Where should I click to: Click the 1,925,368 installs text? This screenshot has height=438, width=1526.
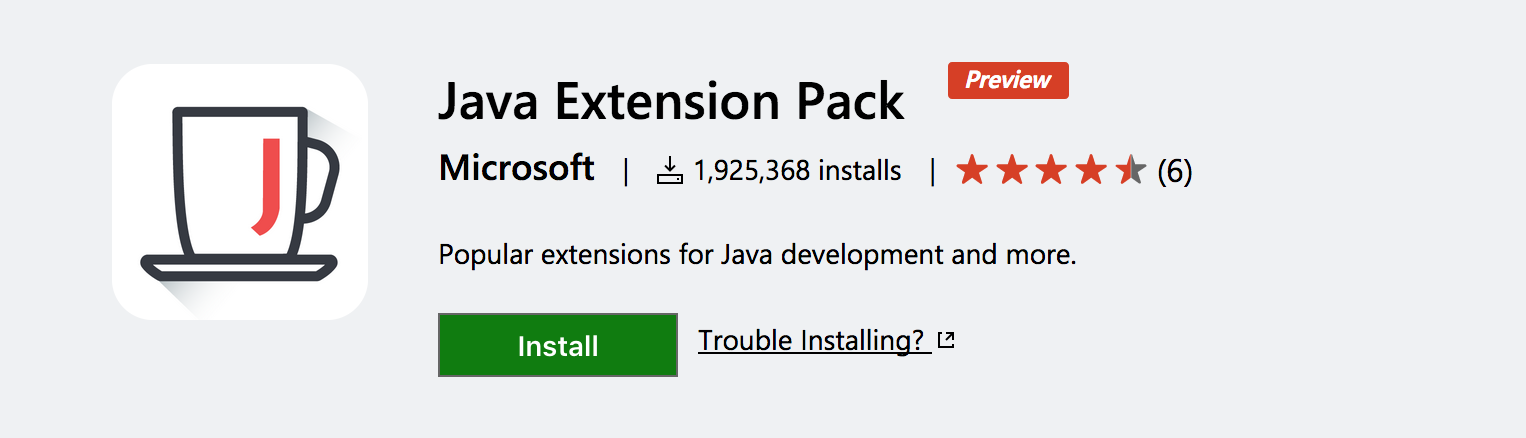tap(796, 171)
